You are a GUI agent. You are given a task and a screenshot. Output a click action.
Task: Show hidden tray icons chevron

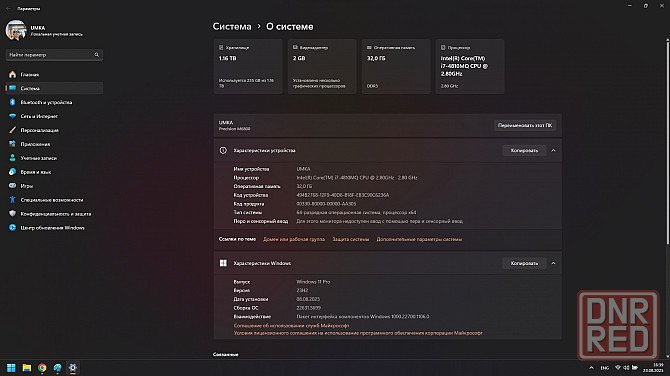tap(591, 367)
